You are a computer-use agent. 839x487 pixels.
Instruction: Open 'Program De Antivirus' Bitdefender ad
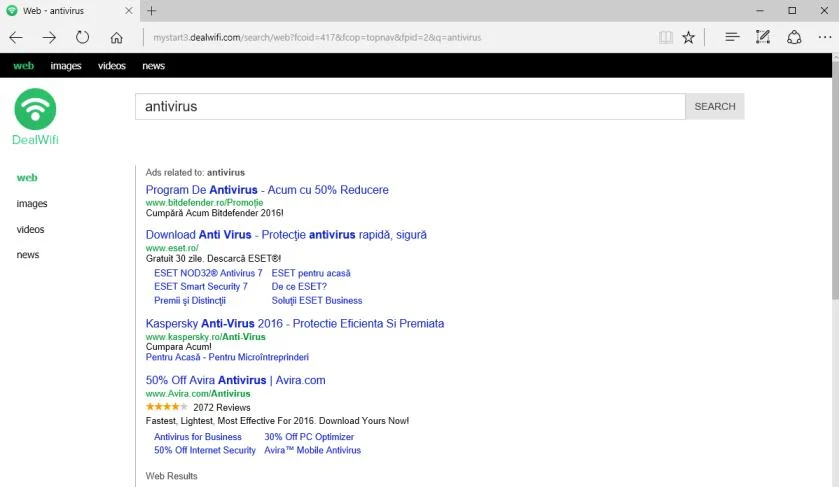(267, 189)
